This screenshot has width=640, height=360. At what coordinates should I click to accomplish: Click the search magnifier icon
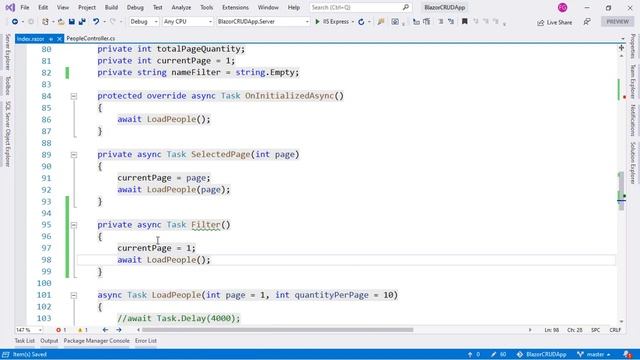pyautogui.click(x=405, y=7)
